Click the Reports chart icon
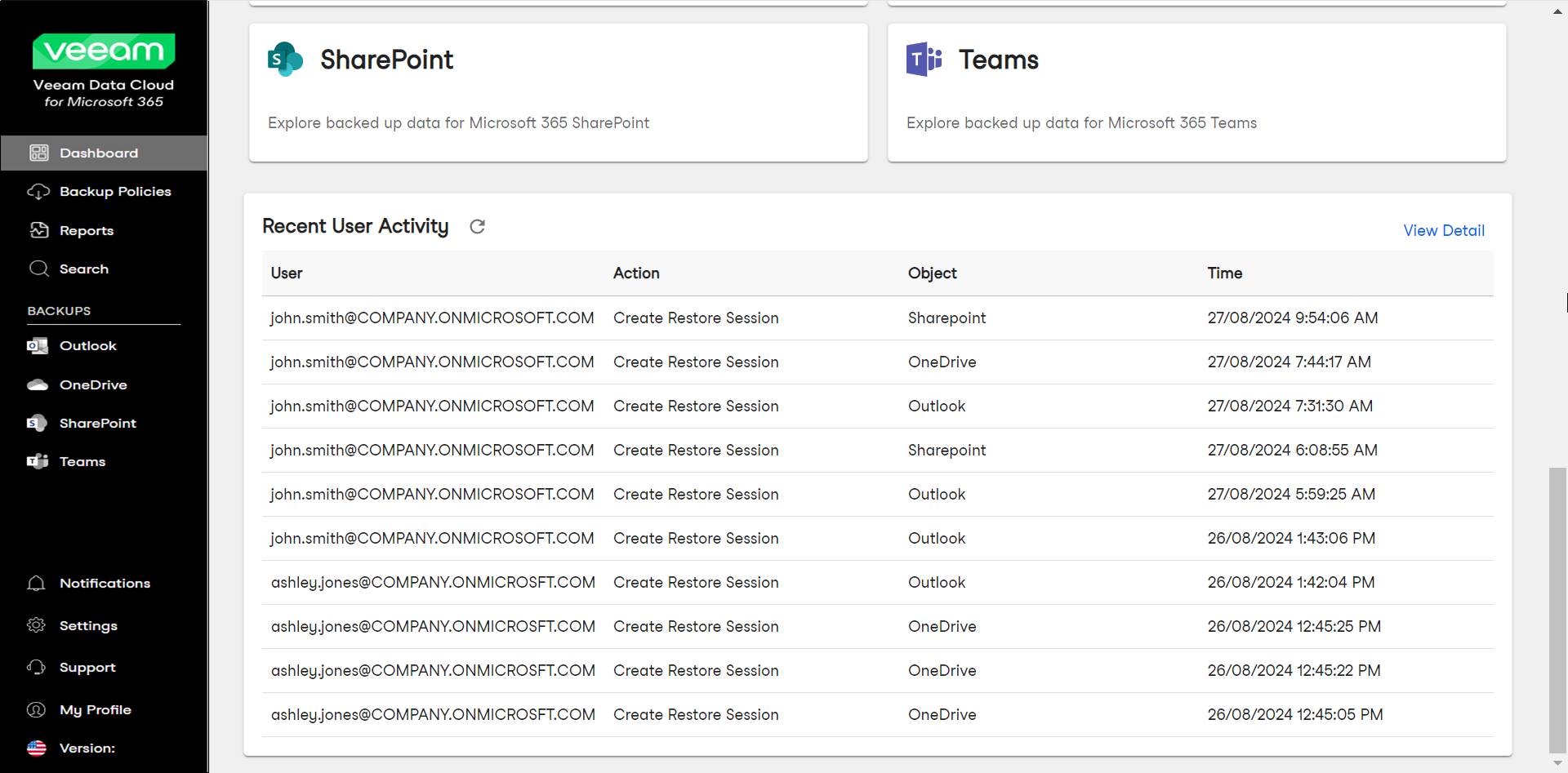This screenshot has width=1568, height=773. [x=38, y=230]
